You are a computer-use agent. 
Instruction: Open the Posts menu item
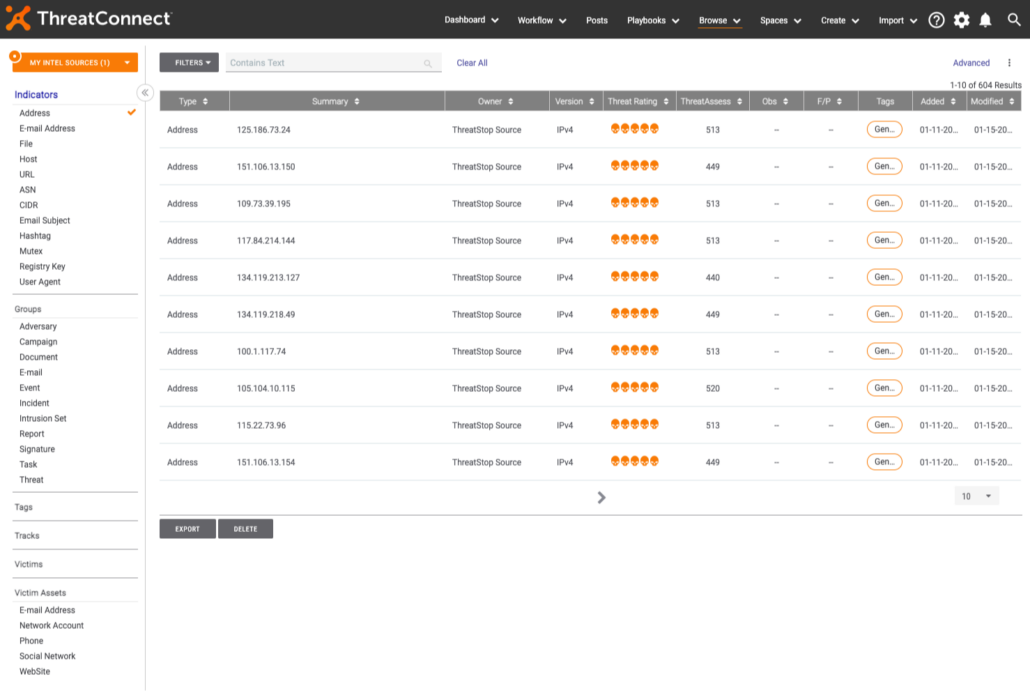click(x=596, y=20)
